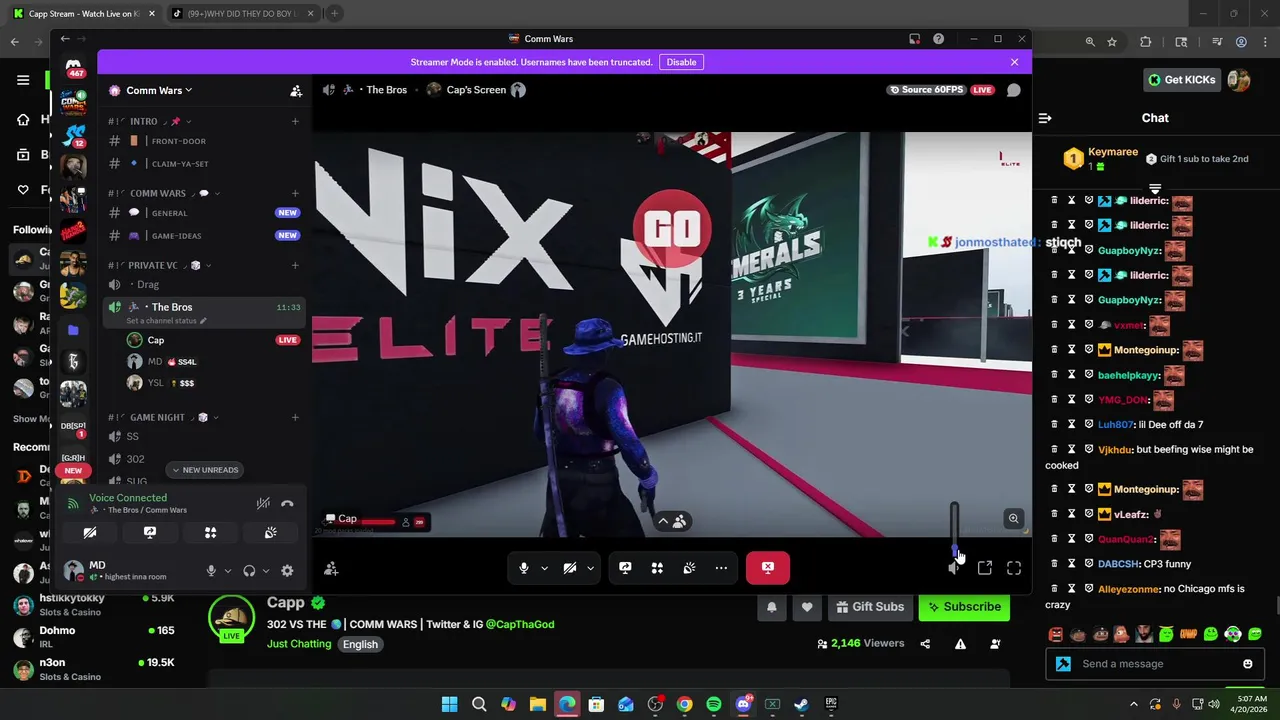Stop watching stream with red button

(x=767, y=568)
